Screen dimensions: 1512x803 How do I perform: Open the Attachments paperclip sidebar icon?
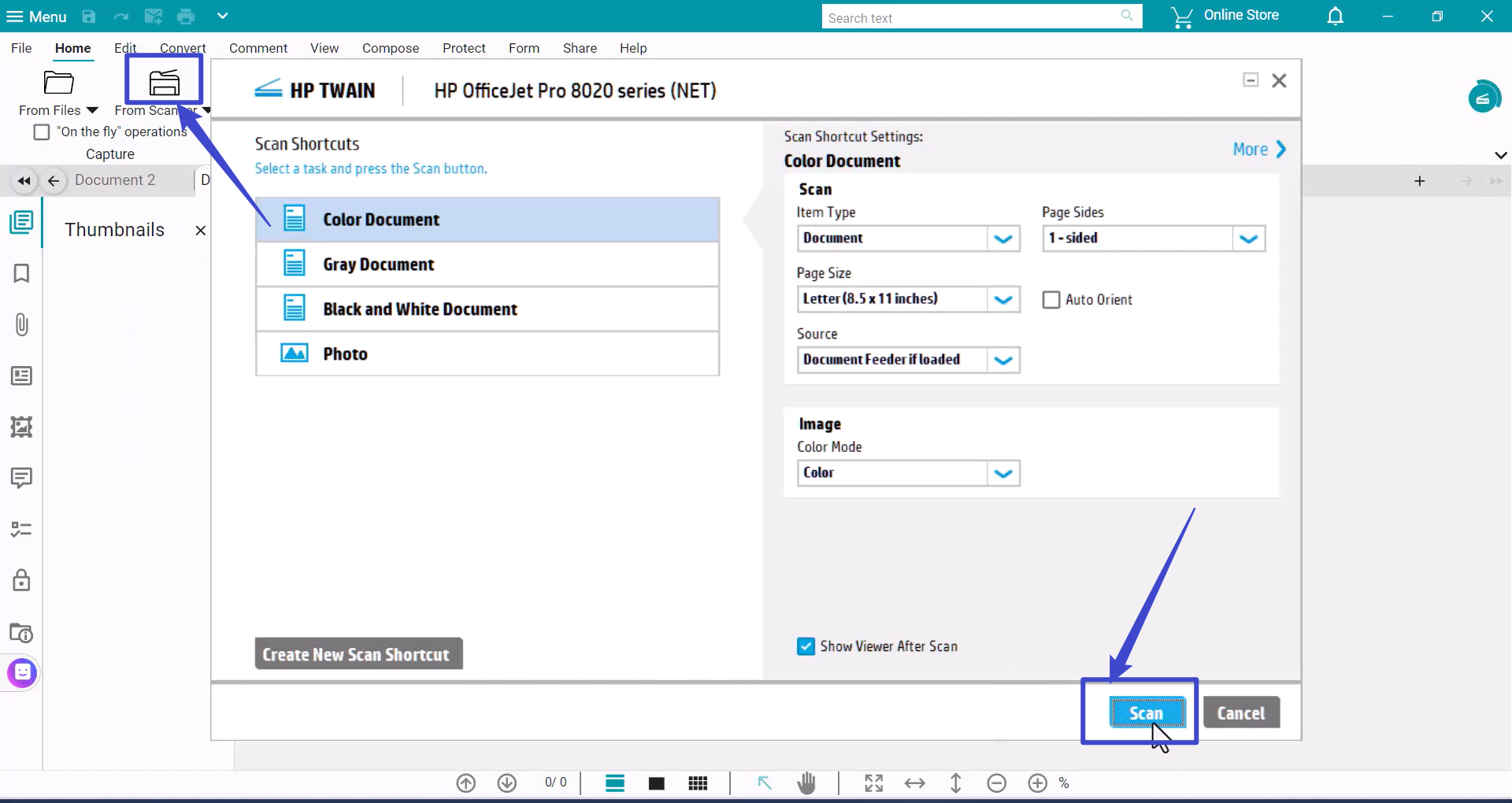point(21,324)
